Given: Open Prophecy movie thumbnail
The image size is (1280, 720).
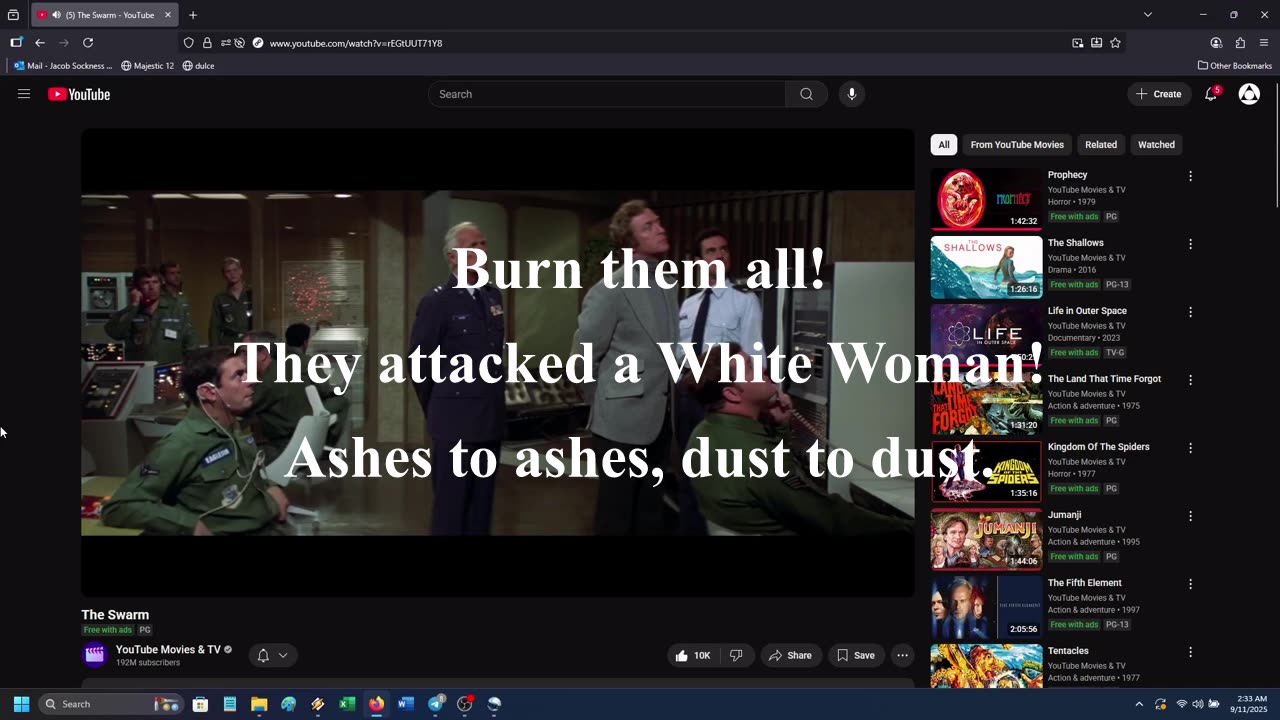Looking at the screenshot, I should [986, 199].
